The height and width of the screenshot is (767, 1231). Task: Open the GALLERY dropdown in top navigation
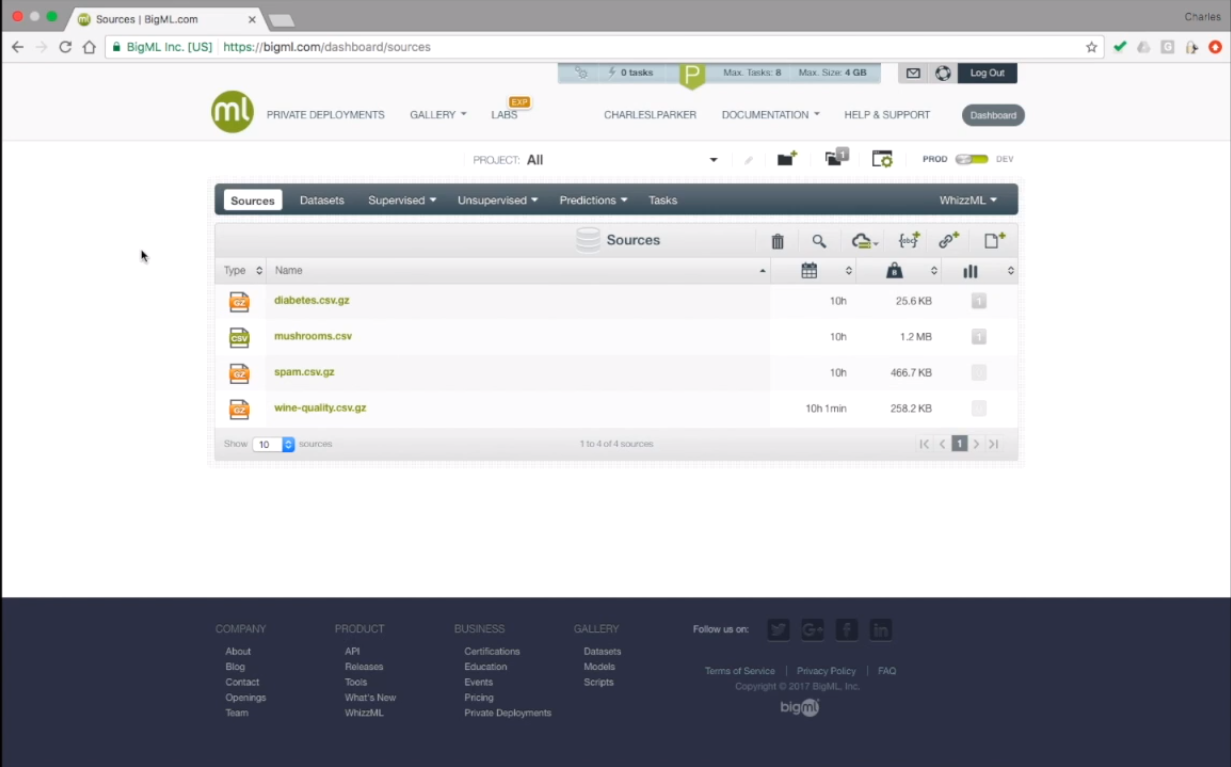[x=438, y=115]
